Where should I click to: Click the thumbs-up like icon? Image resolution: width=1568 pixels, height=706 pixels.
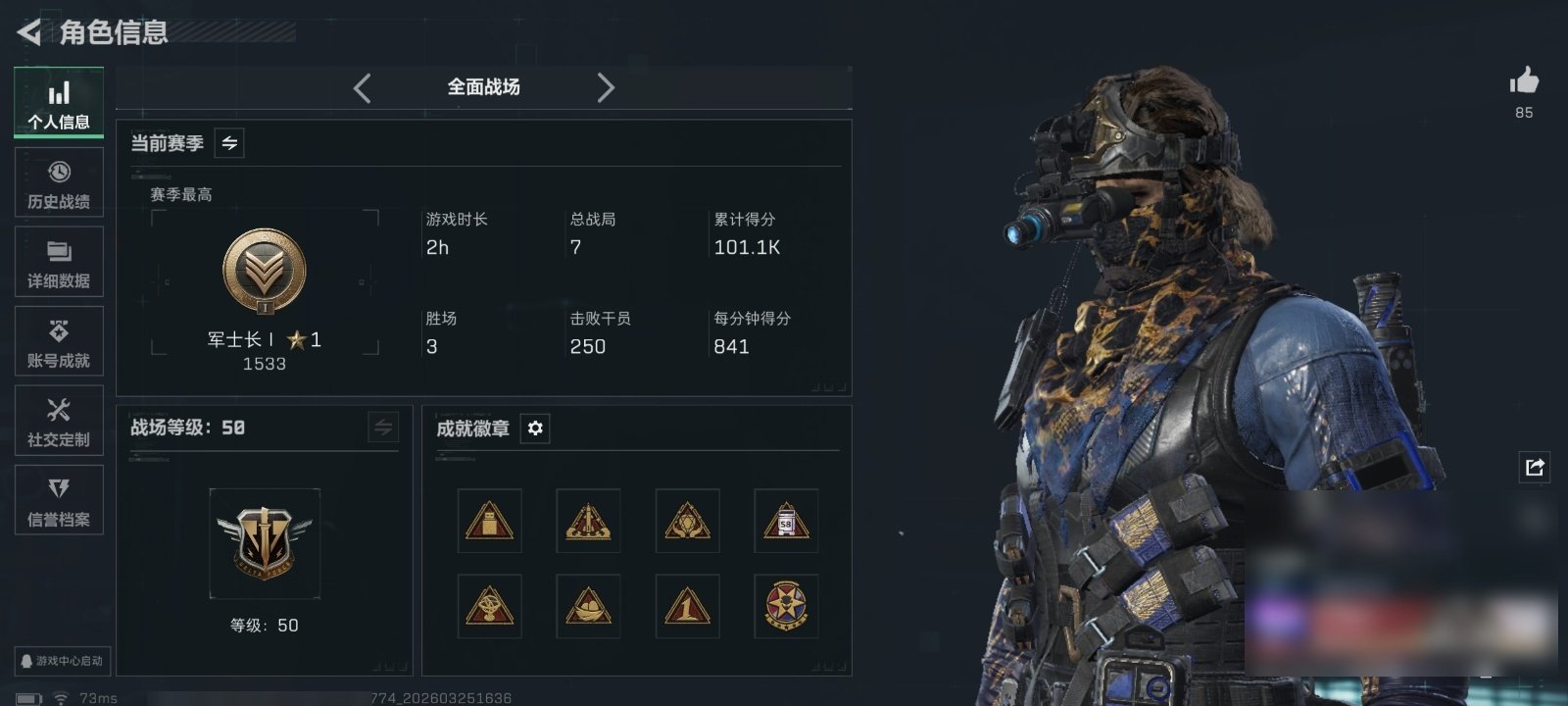[x=1524, y=80]
